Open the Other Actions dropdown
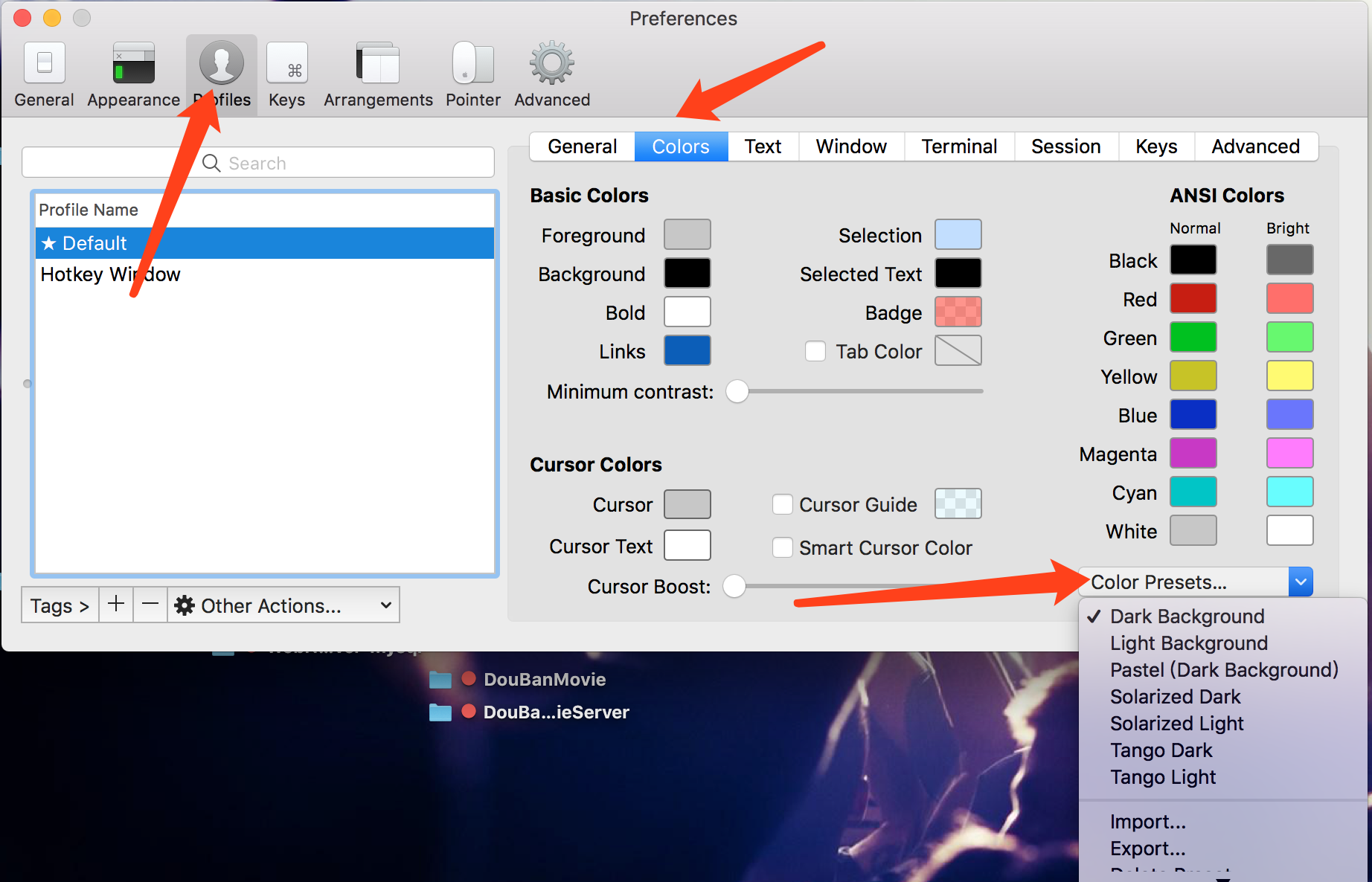The width and height of the screenshot is (1372, 882). (283, 605)
